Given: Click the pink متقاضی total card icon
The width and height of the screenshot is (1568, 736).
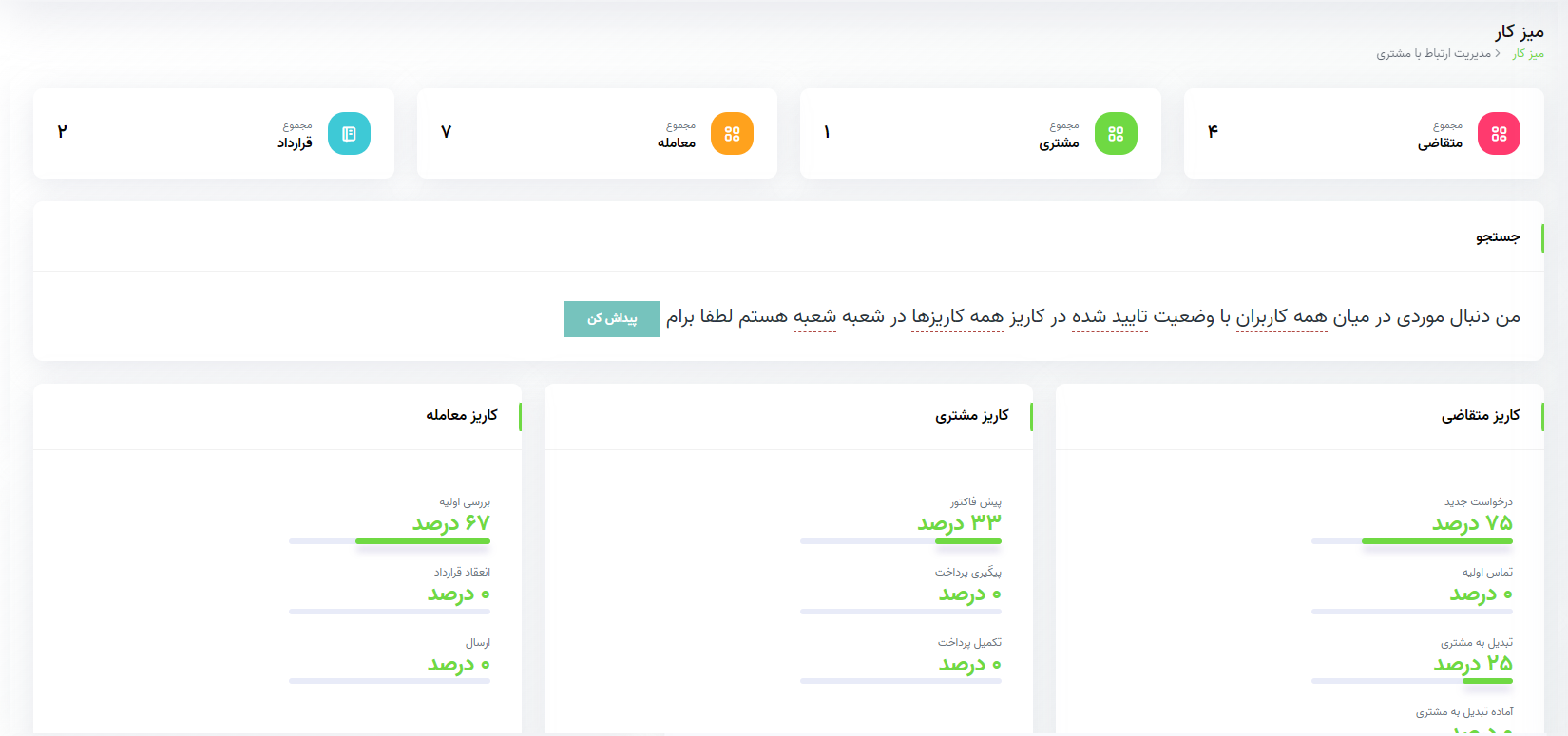Looking at the screenshot, I should pyautogui.click(x=1499, y=134).
